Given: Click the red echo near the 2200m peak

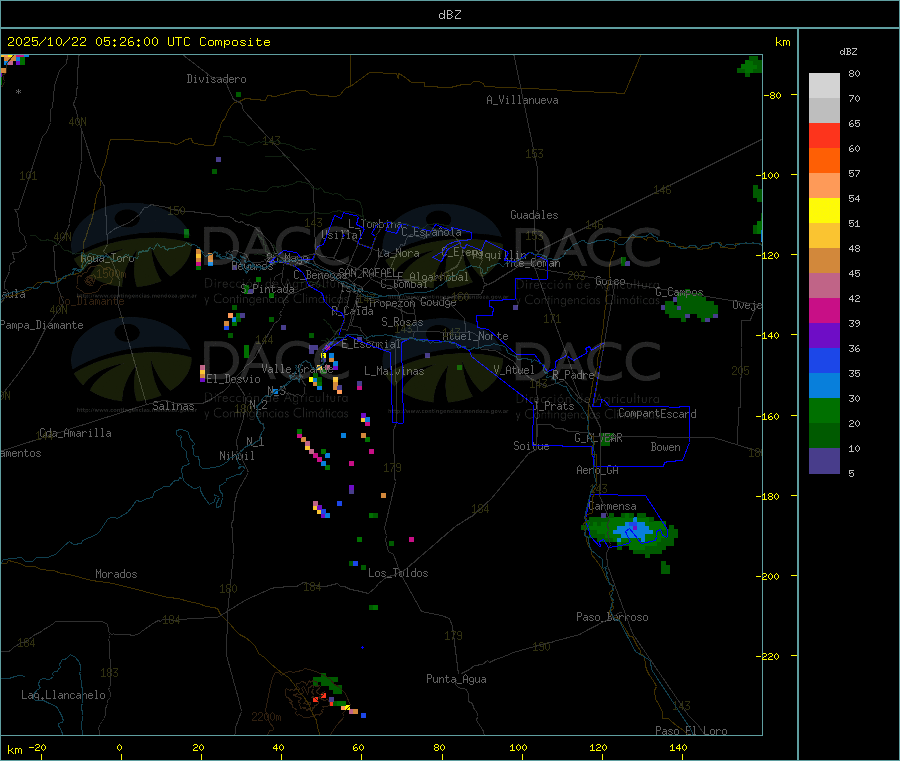Looking at the screenshot, I should click(x=320, y=697).
